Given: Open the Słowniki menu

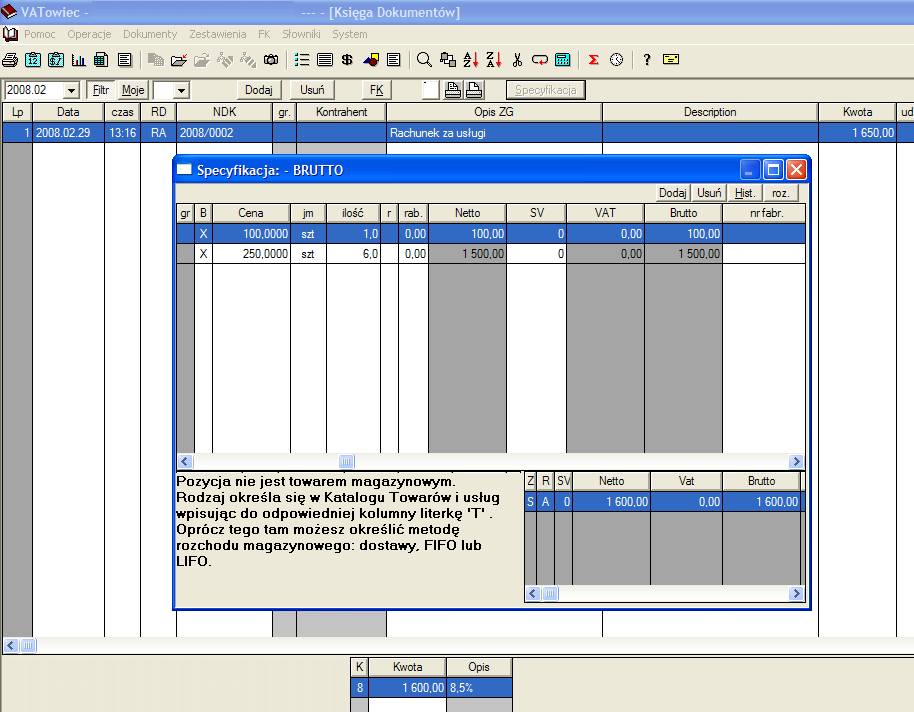Looking at the screenshot, I should (x=301, y=34).
